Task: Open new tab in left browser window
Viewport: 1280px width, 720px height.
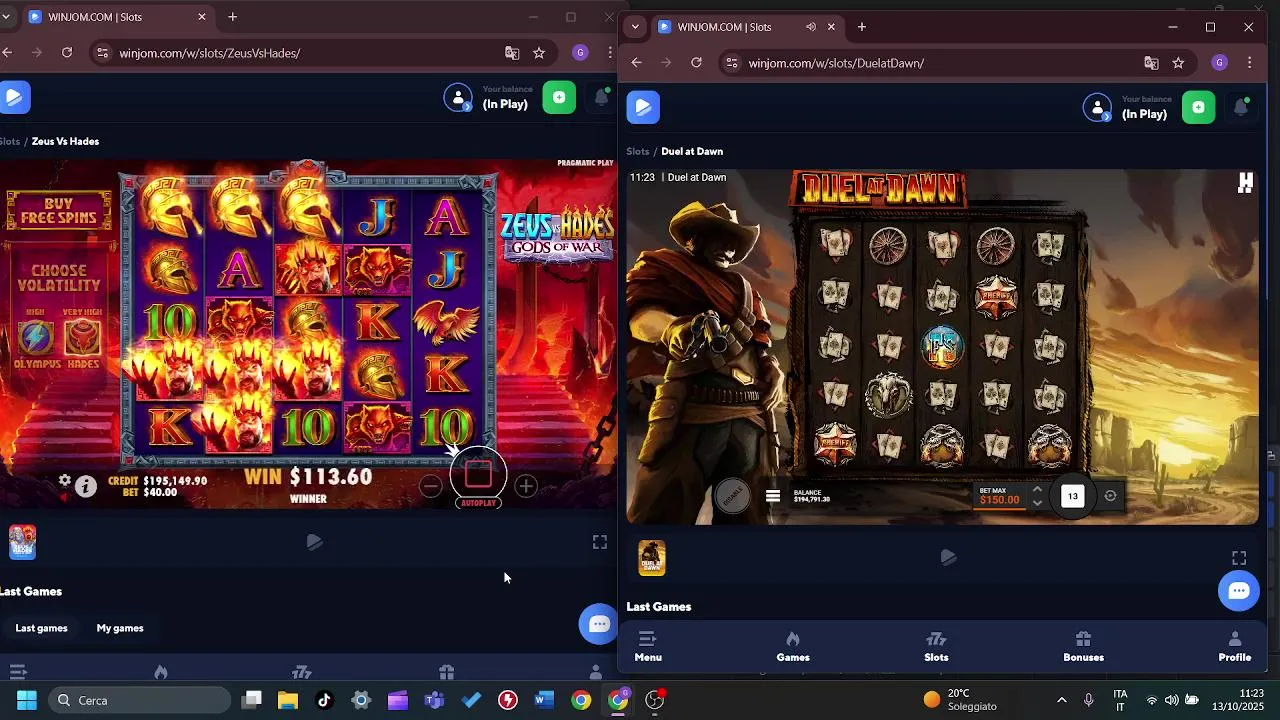Action: (232, 17)
